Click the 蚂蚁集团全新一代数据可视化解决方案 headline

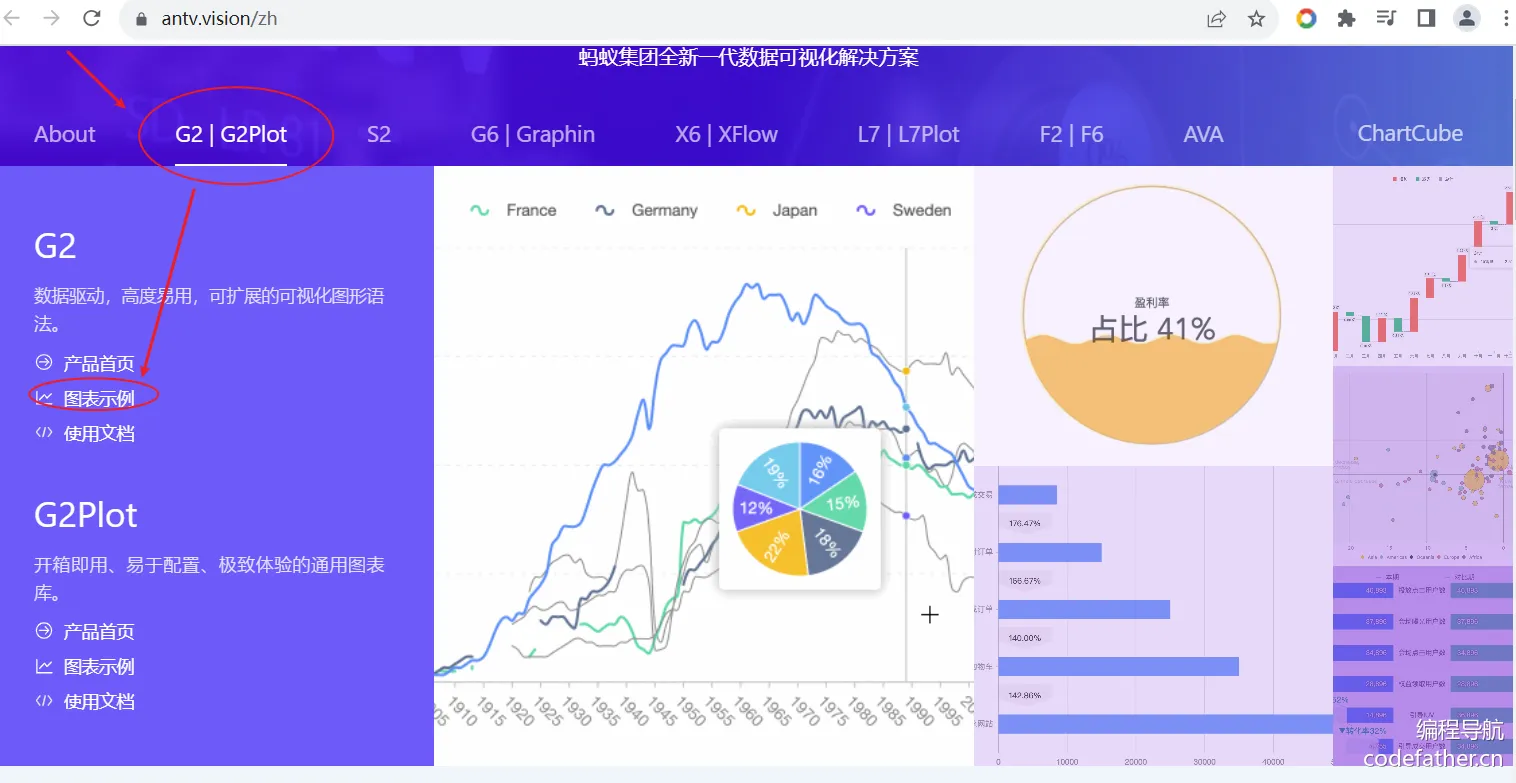(749, 57)
